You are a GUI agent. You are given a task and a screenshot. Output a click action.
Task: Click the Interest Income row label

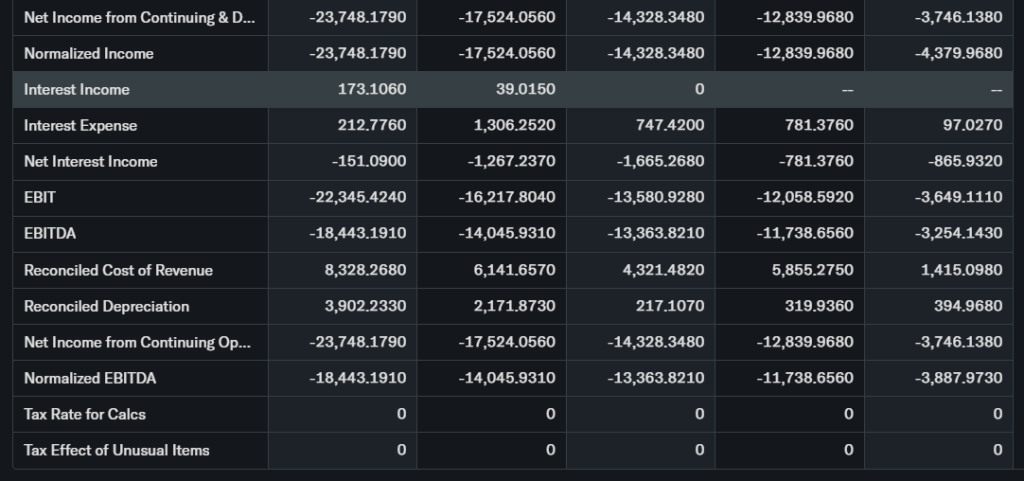click(x=77, y=89)
